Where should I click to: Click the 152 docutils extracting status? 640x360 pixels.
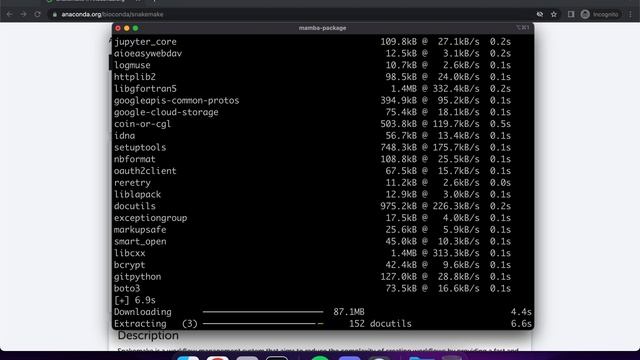380,324
